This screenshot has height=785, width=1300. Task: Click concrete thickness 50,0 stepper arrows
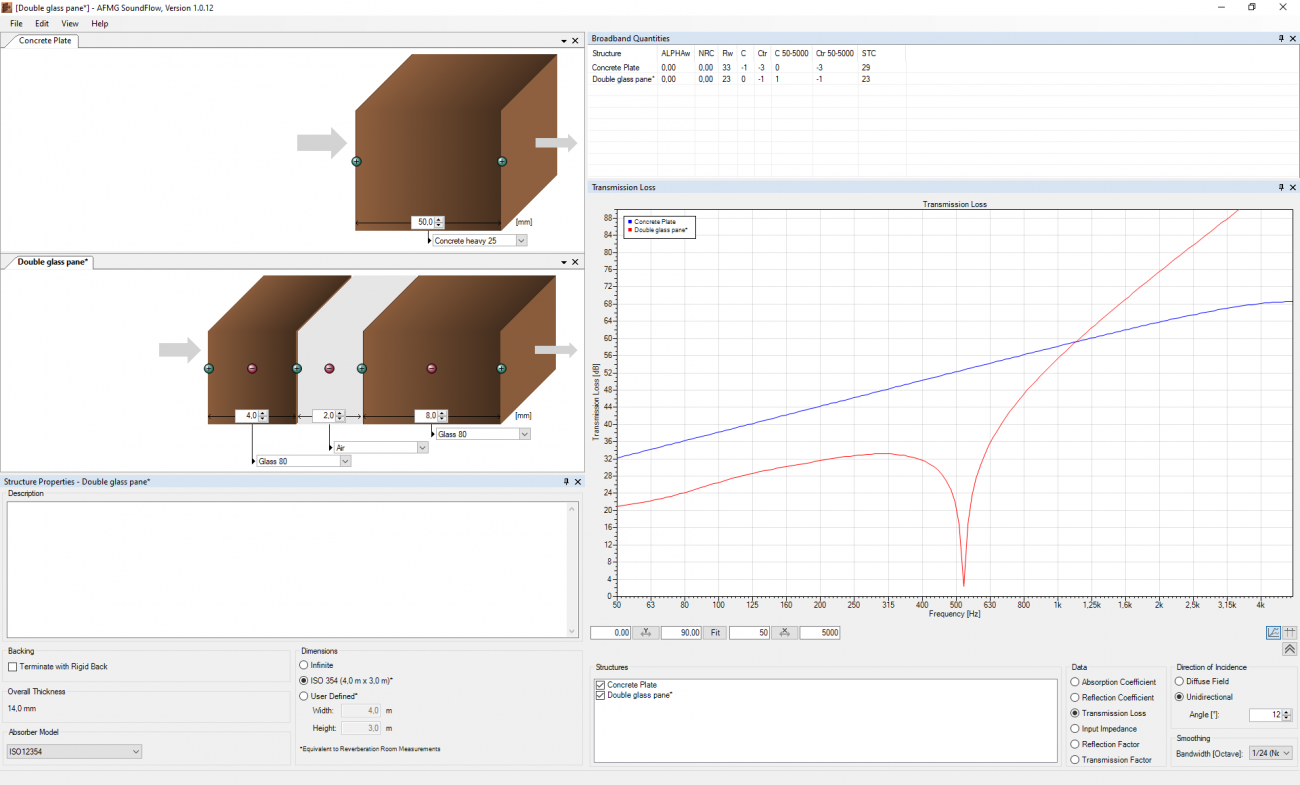tap(439, 222)
